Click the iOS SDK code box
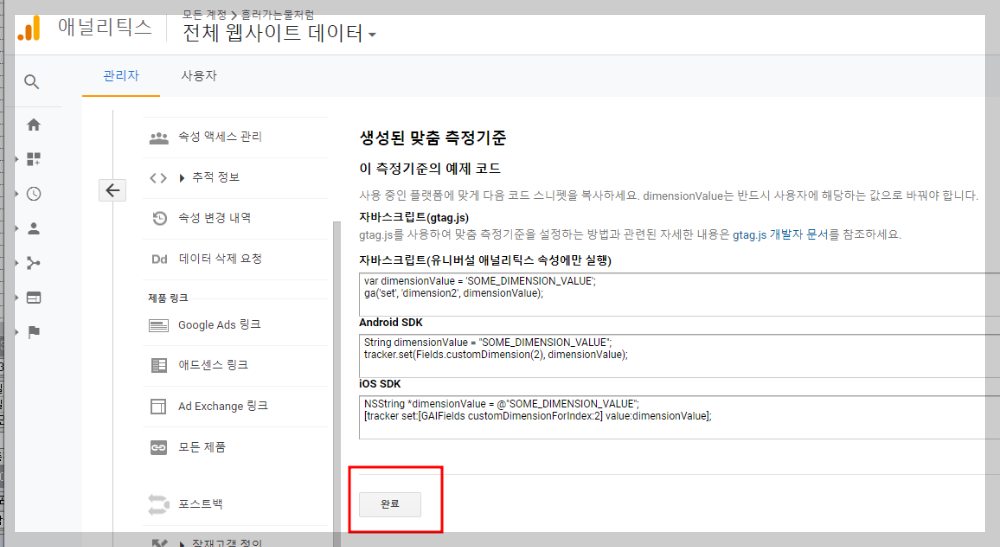Screen dimensions: 1000x547 (x=679, y=417)
